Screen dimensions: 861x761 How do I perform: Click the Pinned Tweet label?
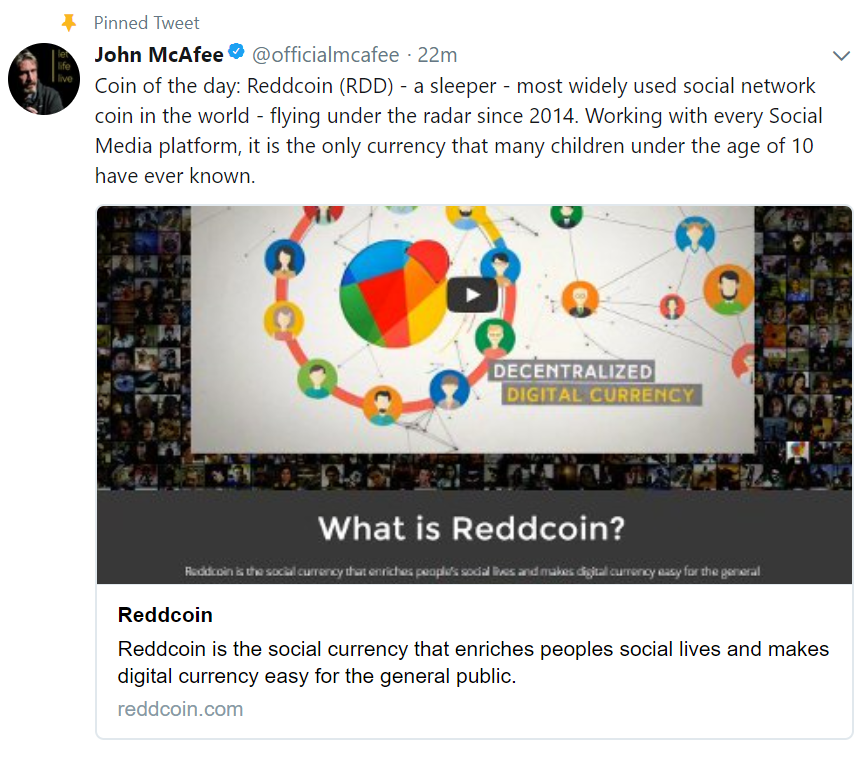pos(146,22)
